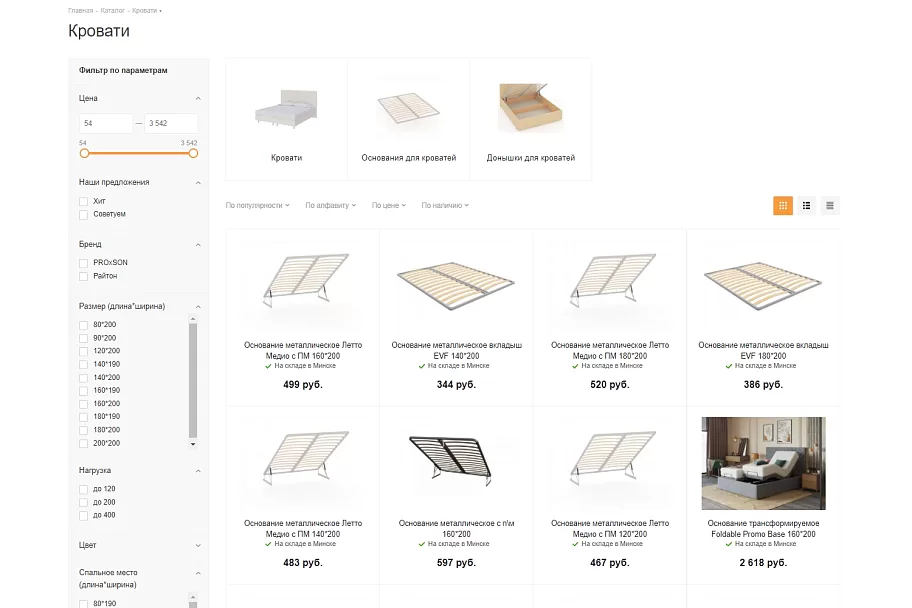Go to Главная breadcrumb
This screenshot has height=608, width=912.
(x=80, y=10)
